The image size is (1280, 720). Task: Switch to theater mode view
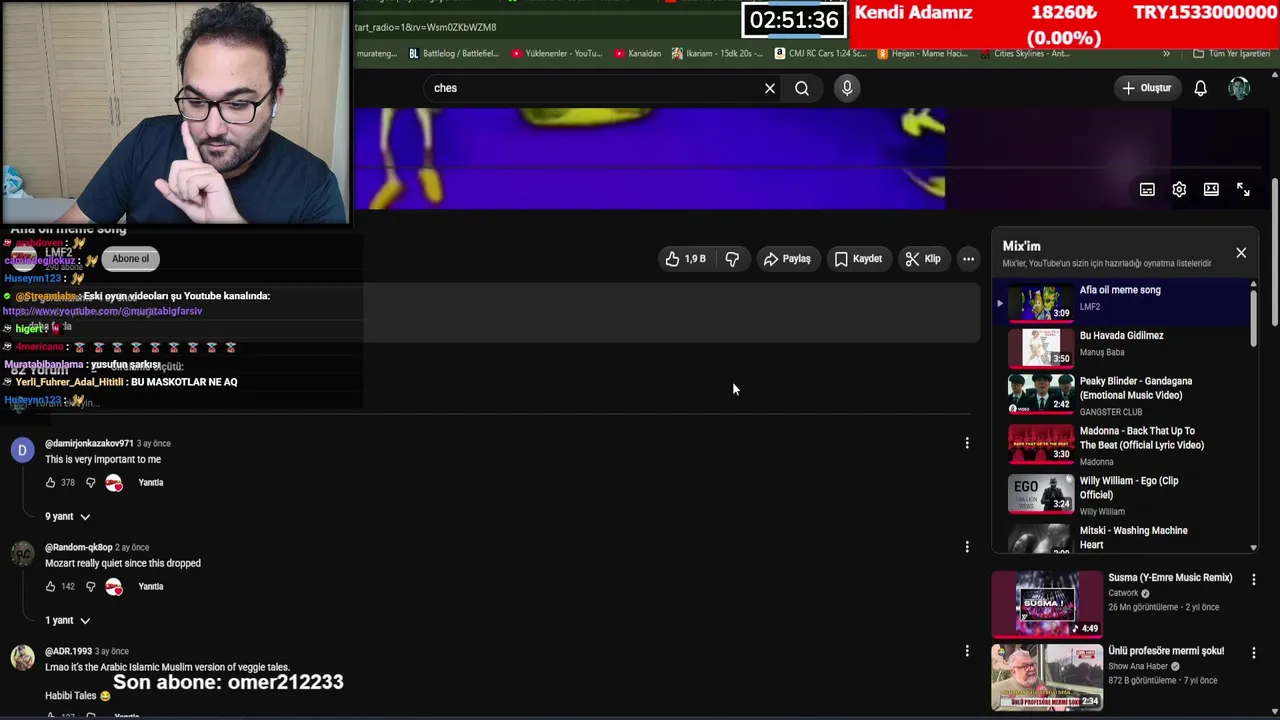1211,189
